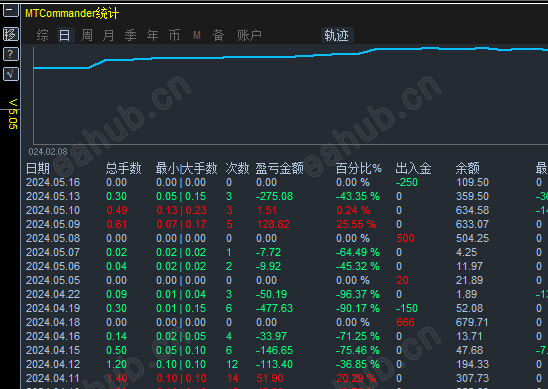Screen dimensions: 548x389
Task: Click the V 5.05 version label
Action: click(13, 114)
